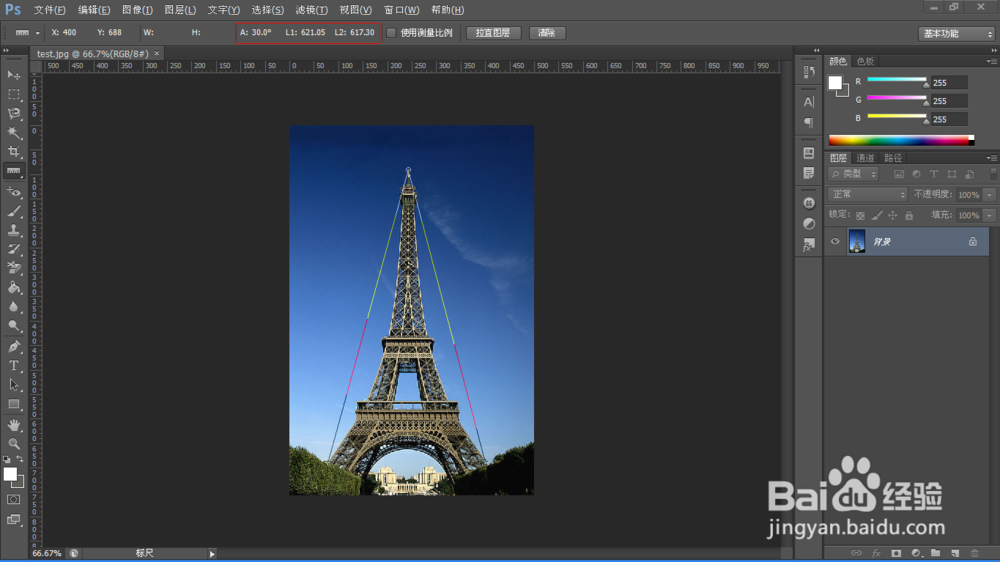Open the opacity slider dropdown arrow

[x=989, y=195]
